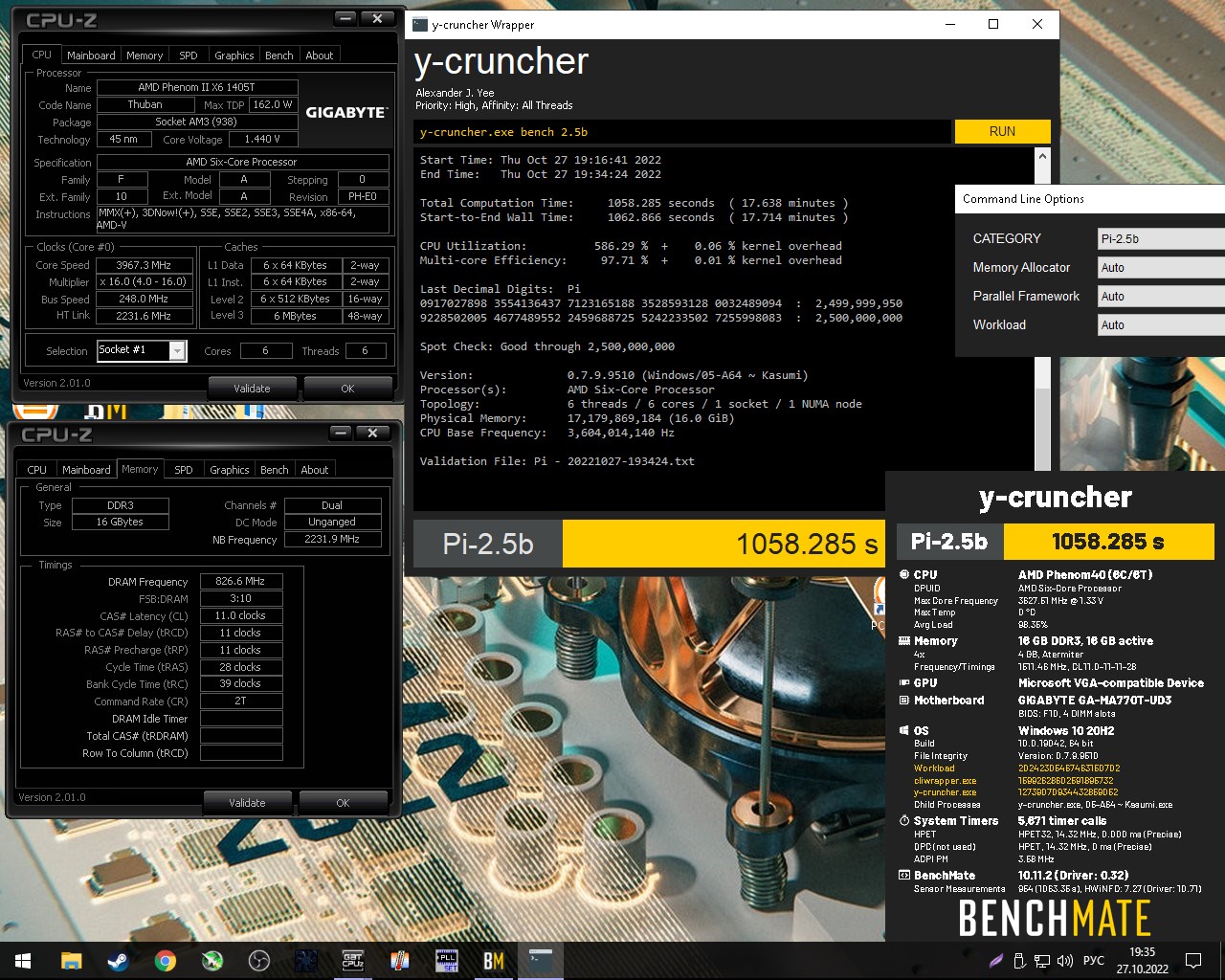
Task: Click OK in CPU-Z Memory window
Action: point(343,803)
